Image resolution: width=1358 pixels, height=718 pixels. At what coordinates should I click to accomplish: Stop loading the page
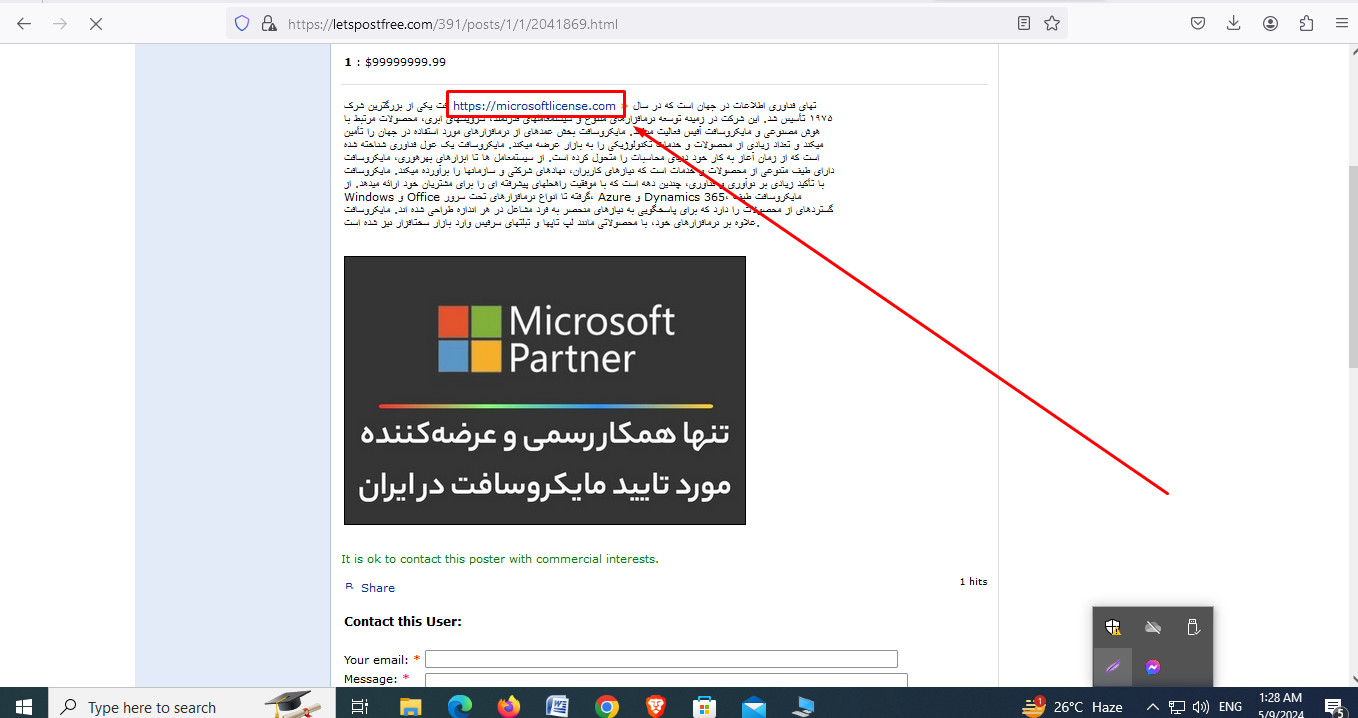(96, 23)
